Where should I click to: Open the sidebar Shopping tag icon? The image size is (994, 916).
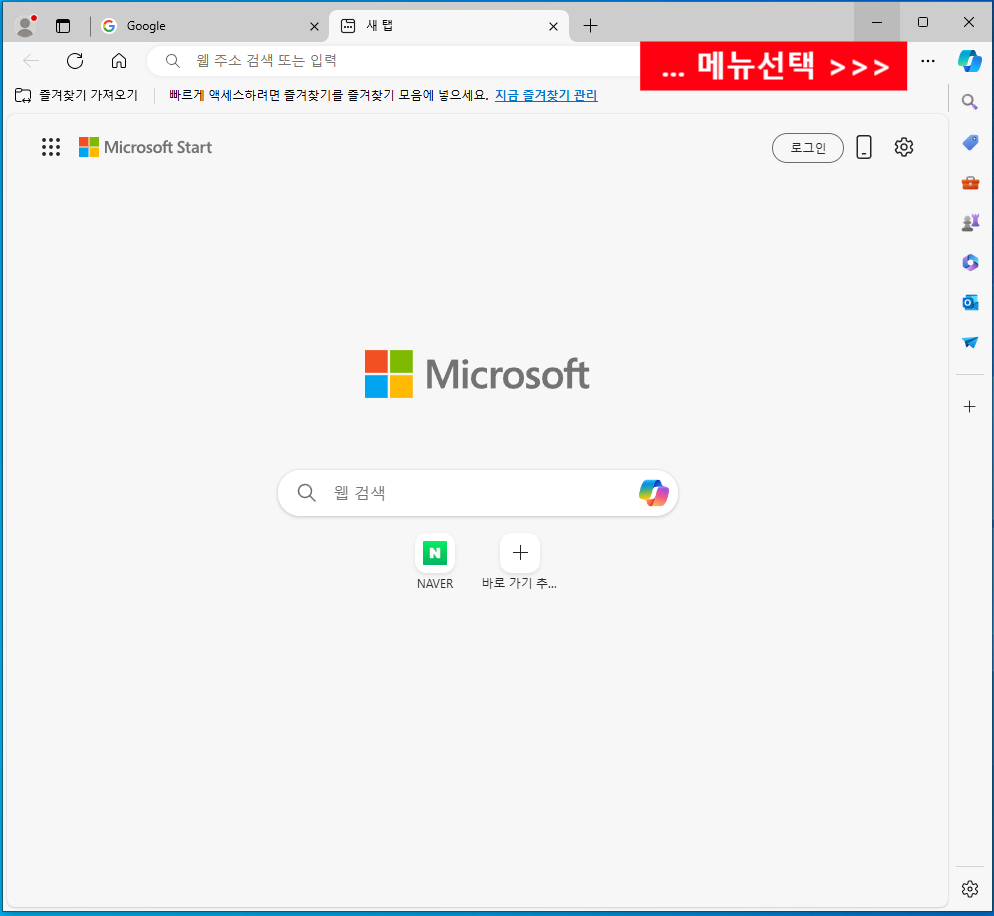pyautogui.click(x=969, y=142)
